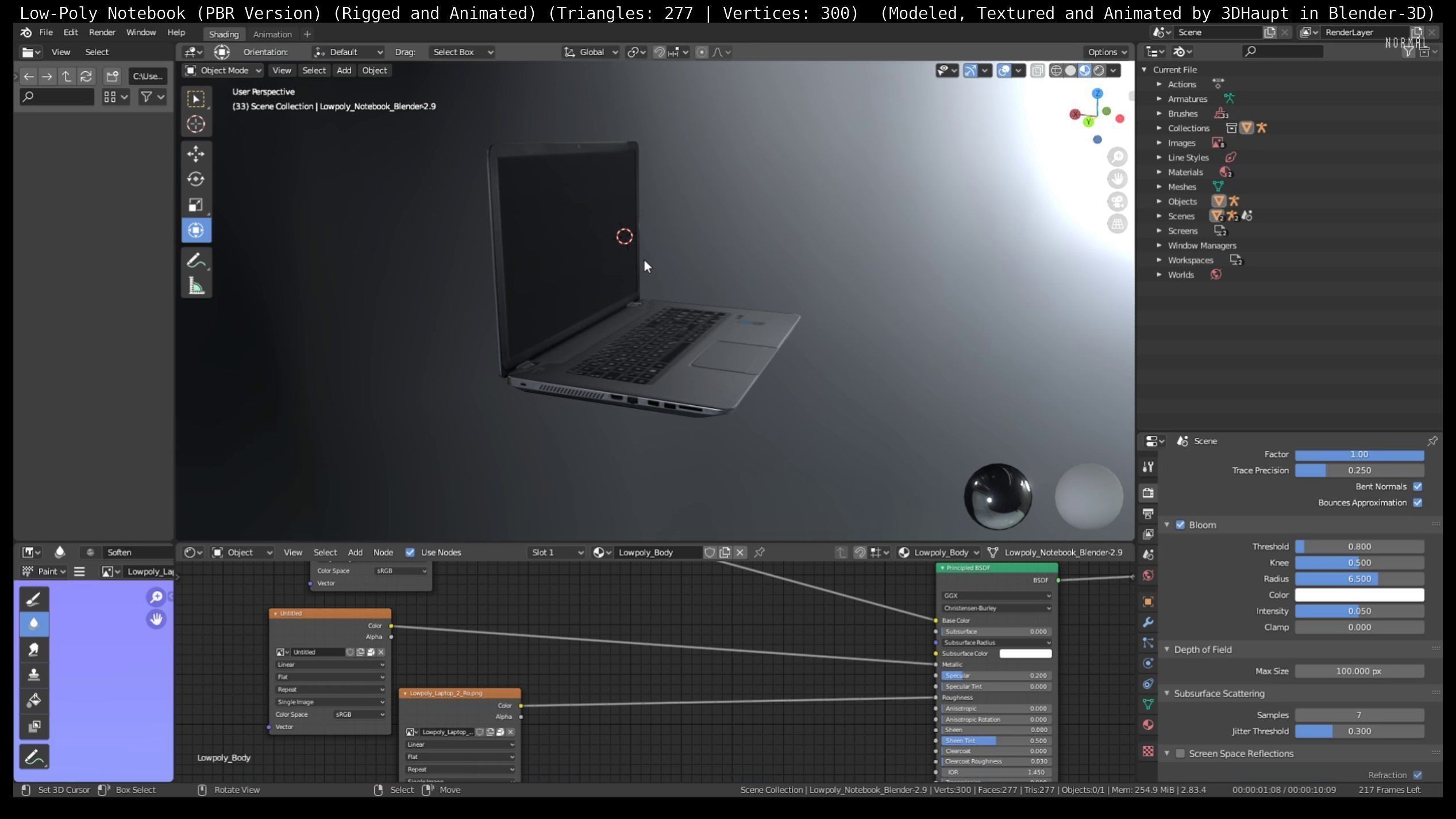Select the Scale tool icon
This screenshot has height=819, width=1456.
[x=195, y=205]
